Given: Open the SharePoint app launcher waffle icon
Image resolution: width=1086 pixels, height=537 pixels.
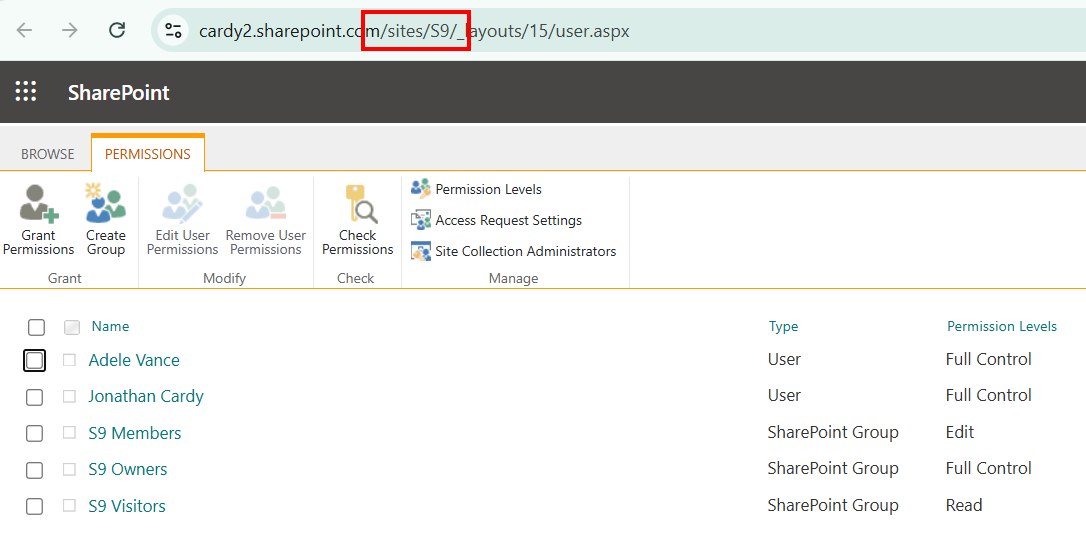Looking at the screenshot, I should pos(26,92).
